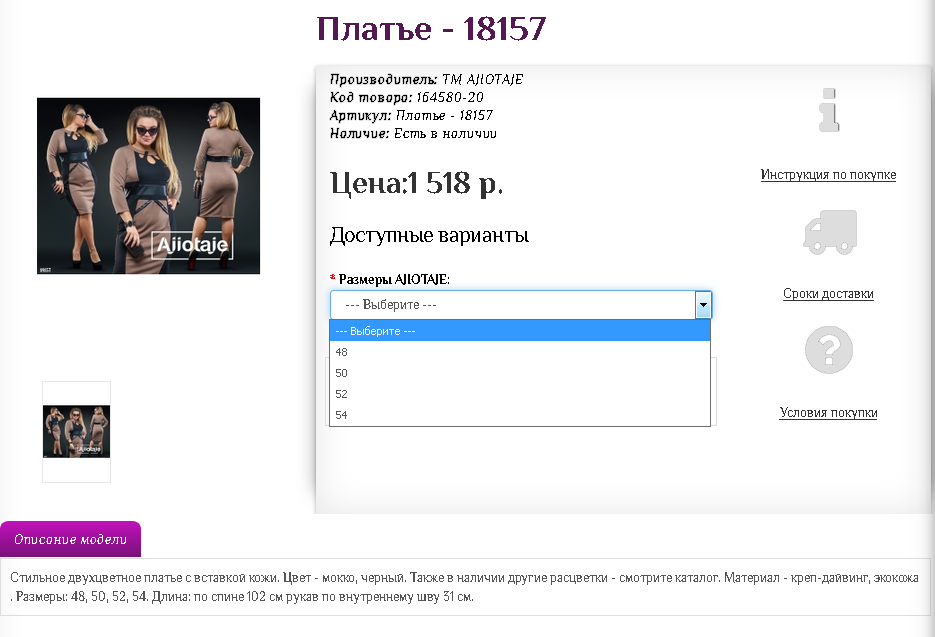This screenshot has height=637, width=935.
Task: Choose size 52 from the list
Action: 520,394
